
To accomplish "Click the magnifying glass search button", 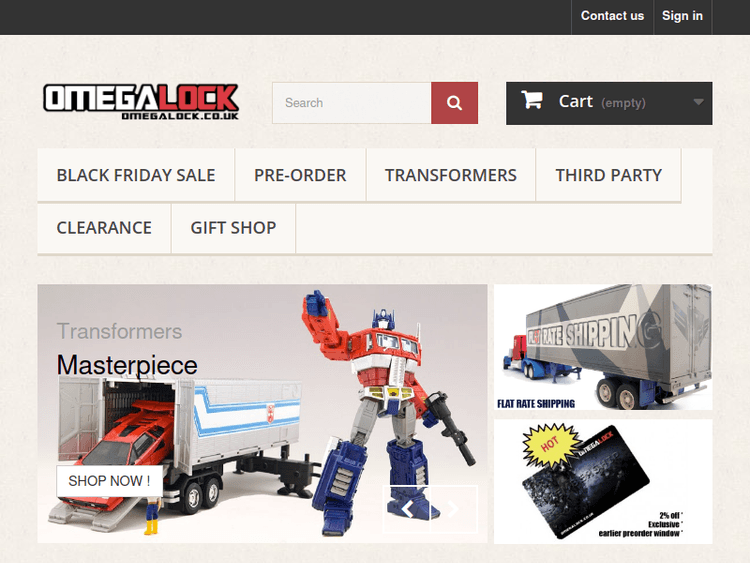I will point(454,103).
